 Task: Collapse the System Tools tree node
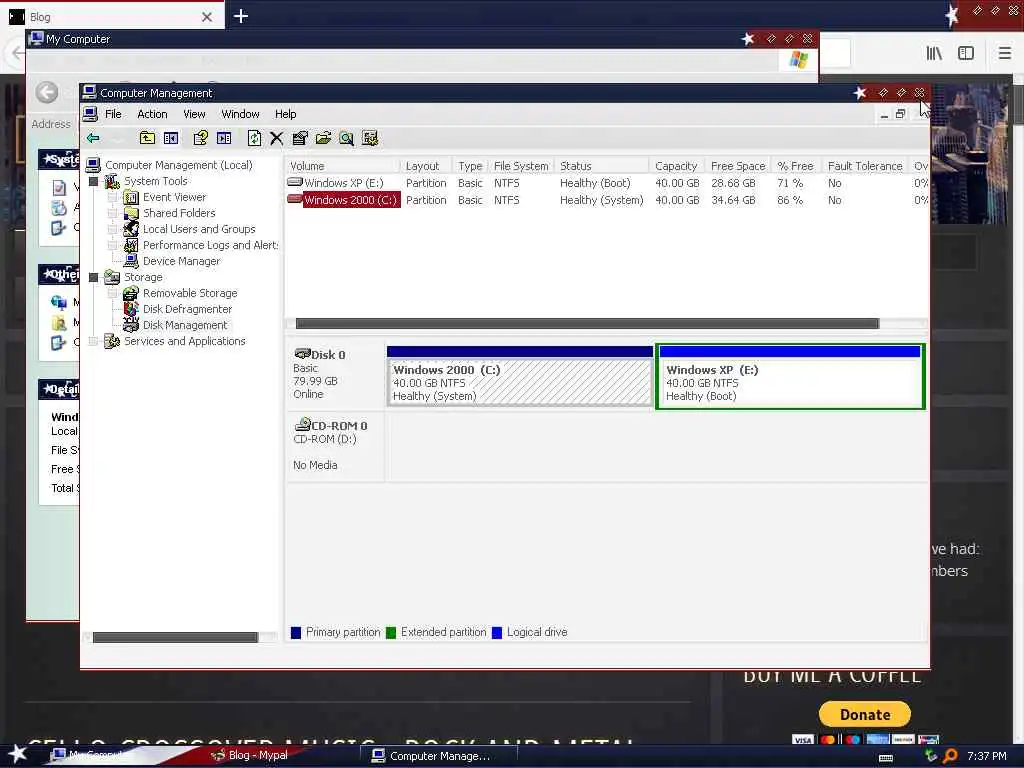[x=93, y=182]
